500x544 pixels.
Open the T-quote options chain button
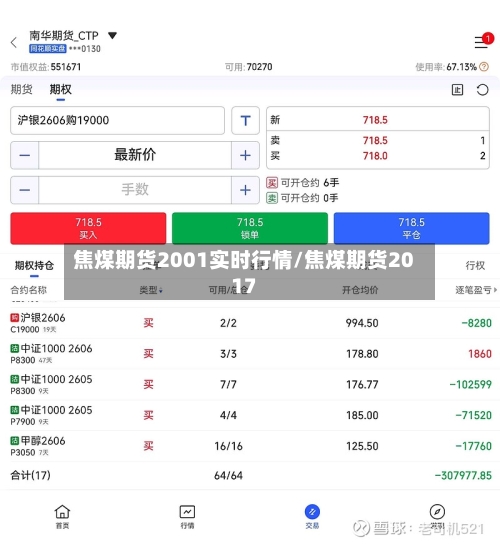tap(245, 120)
